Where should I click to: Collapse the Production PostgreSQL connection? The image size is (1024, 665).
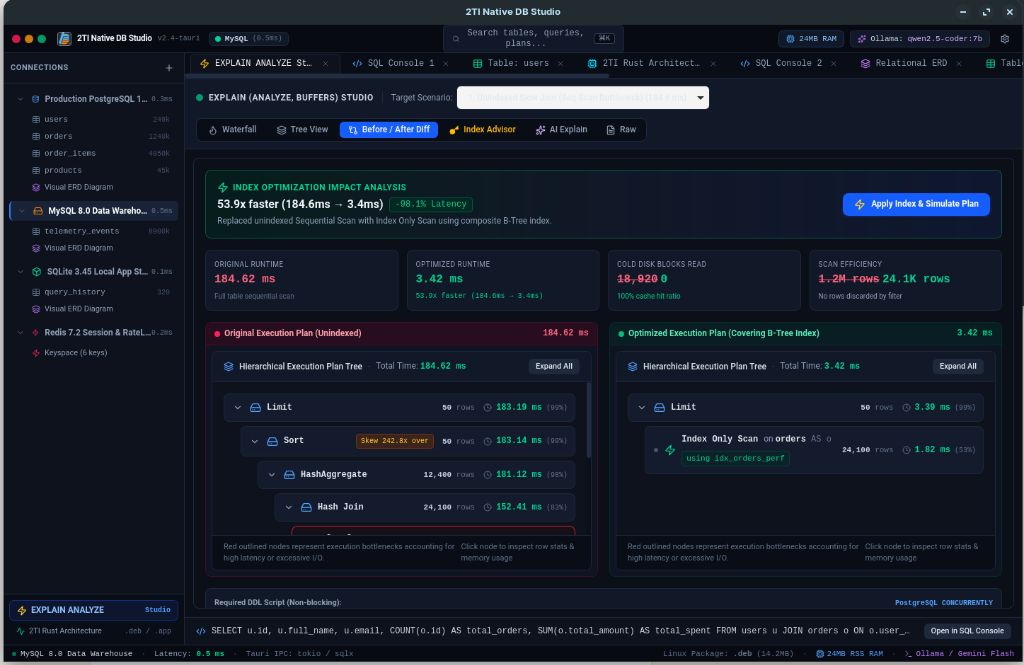(21, 99)
